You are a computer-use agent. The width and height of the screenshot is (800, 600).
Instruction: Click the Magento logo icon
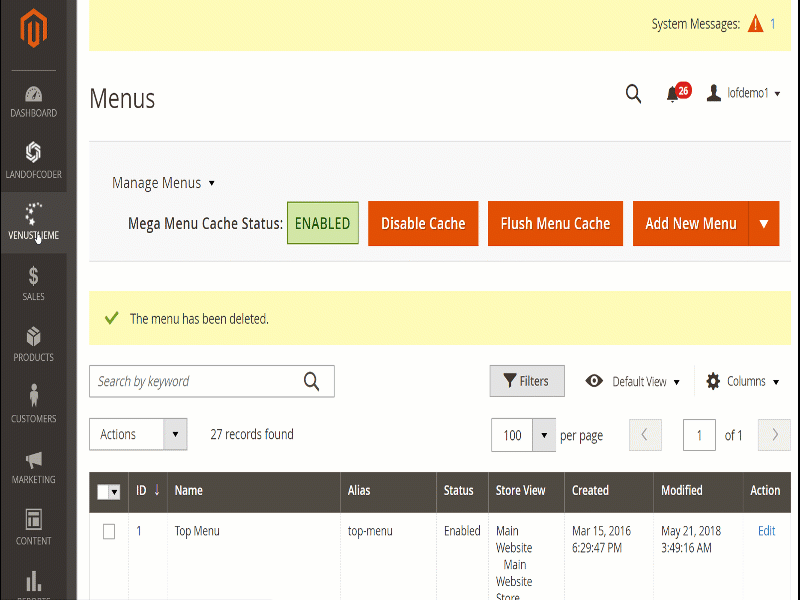(x=34, y=31)
